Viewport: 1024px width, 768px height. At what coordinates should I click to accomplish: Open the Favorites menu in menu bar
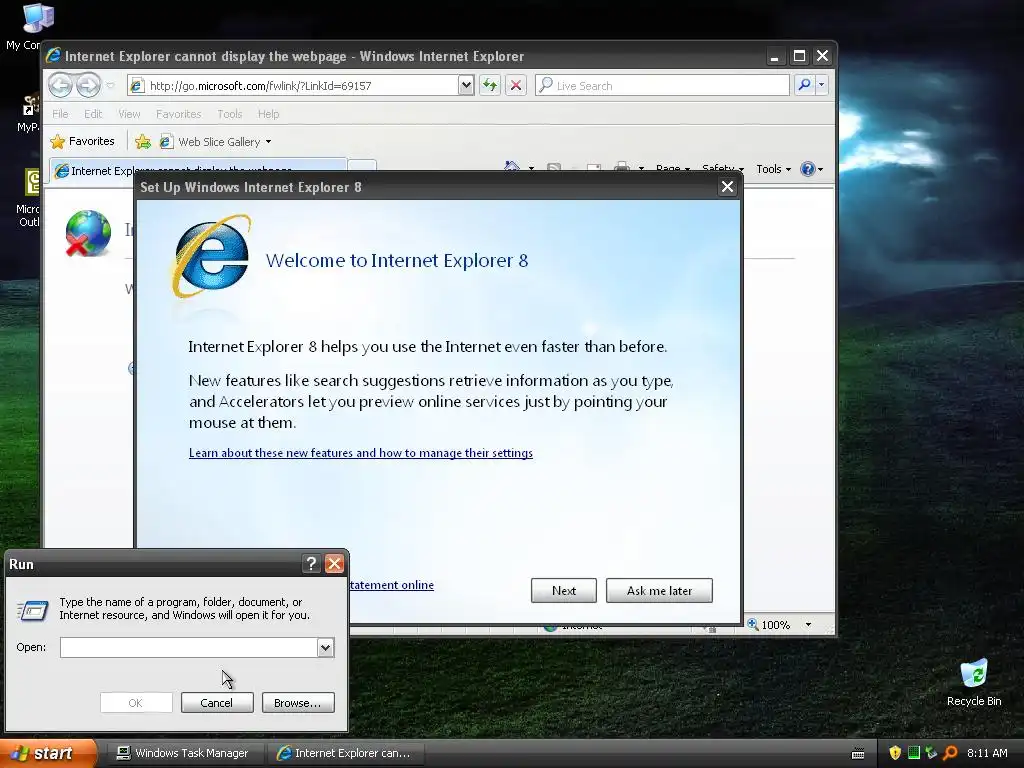[178, 114]
